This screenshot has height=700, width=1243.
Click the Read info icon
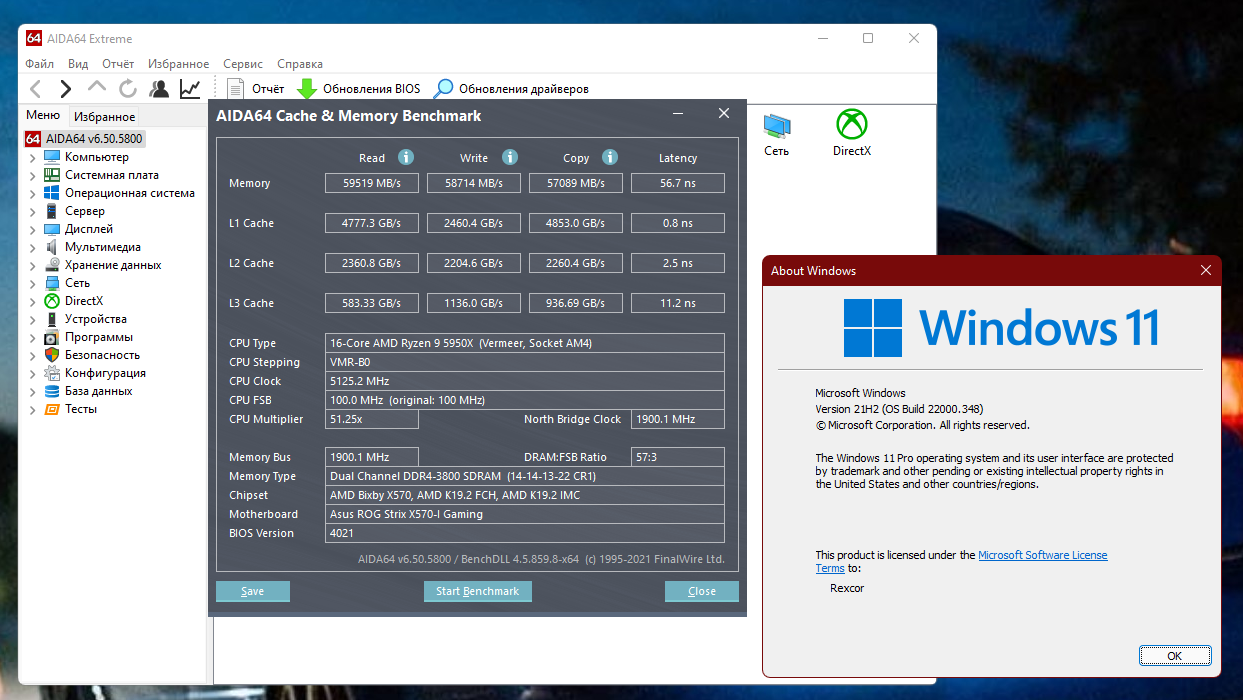pos(406,157)
